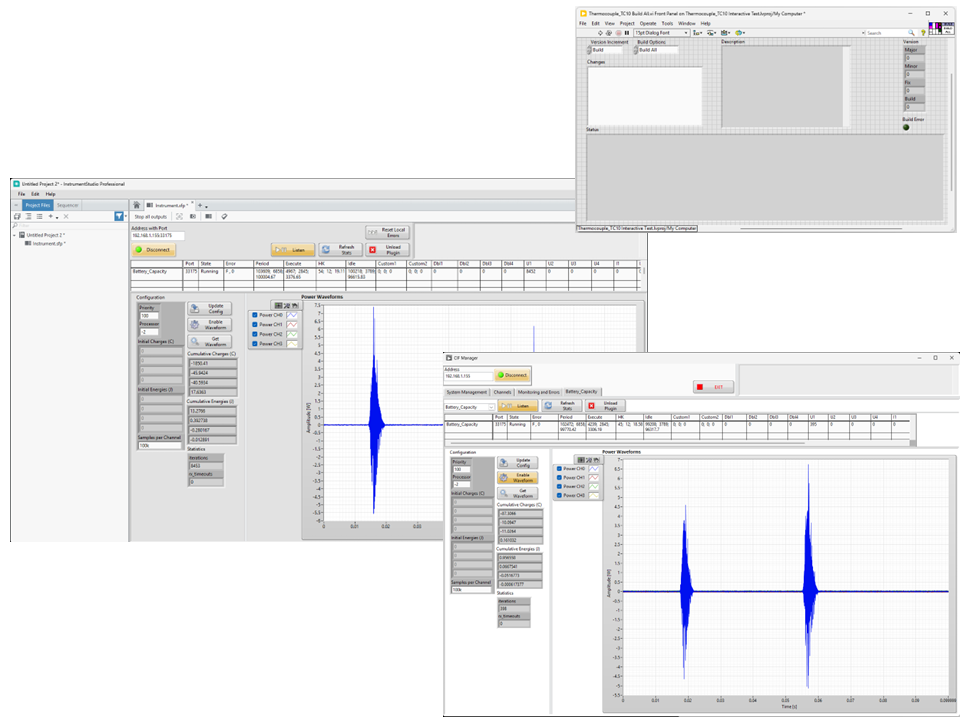Viewport: 960px width, 720px height.
Task: Click the Version Increment ring selector arrows
Action: pos(589,50)
